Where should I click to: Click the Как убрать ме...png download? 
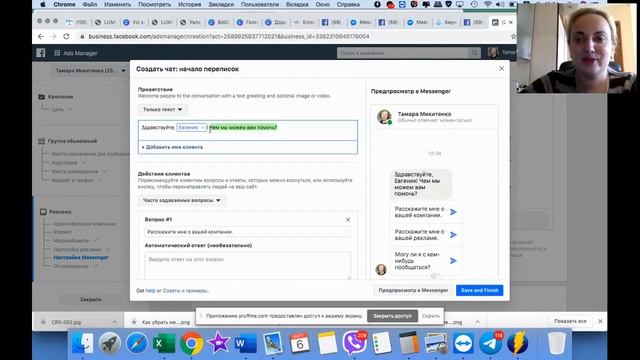click(165, 322)
